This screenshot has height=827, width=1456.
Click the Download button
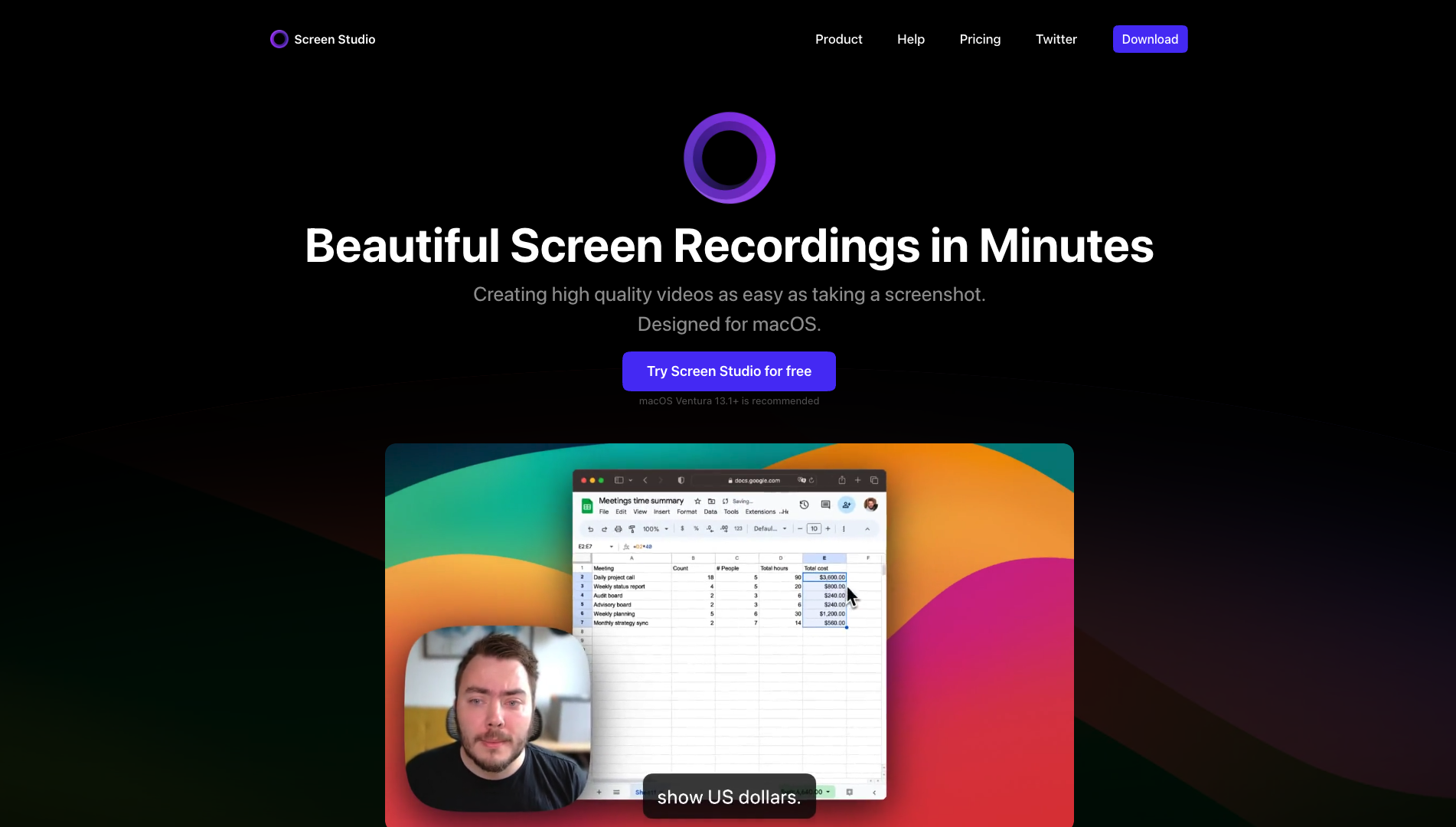click(x=1150, y=39)
